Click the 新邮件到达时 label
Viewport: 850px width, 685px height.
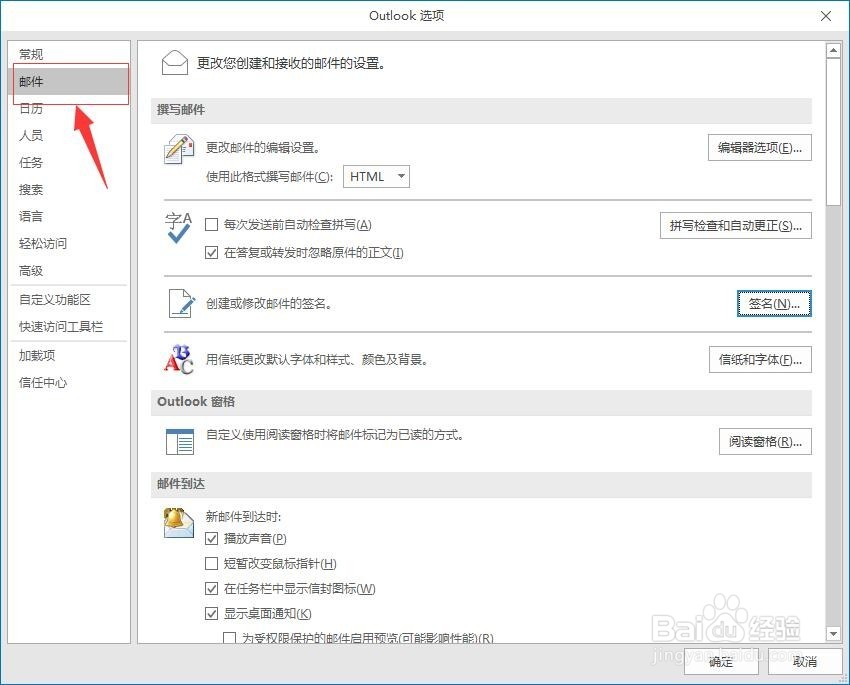click(x=243, y=516)
